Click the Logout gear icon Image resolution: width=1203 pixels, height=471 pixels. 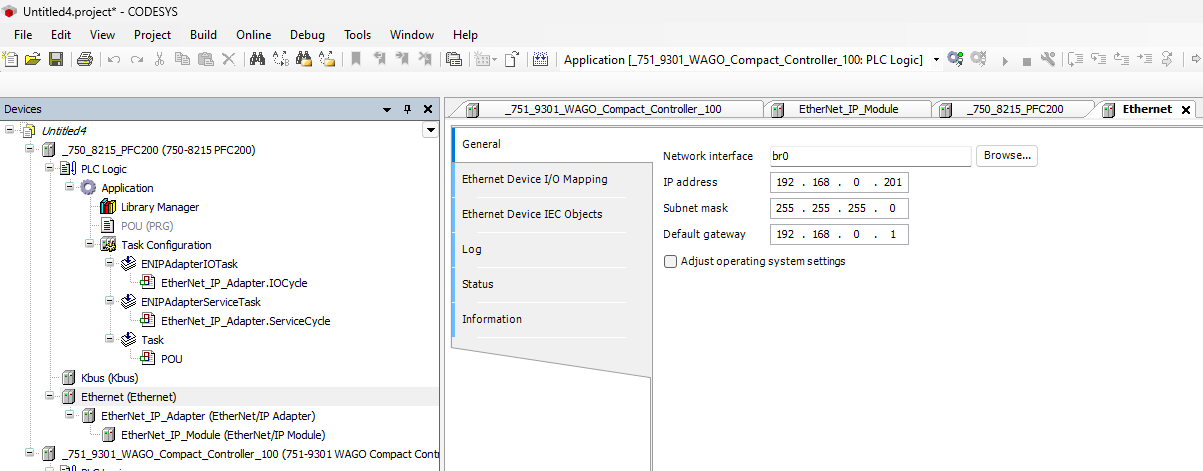click(979, 59)
